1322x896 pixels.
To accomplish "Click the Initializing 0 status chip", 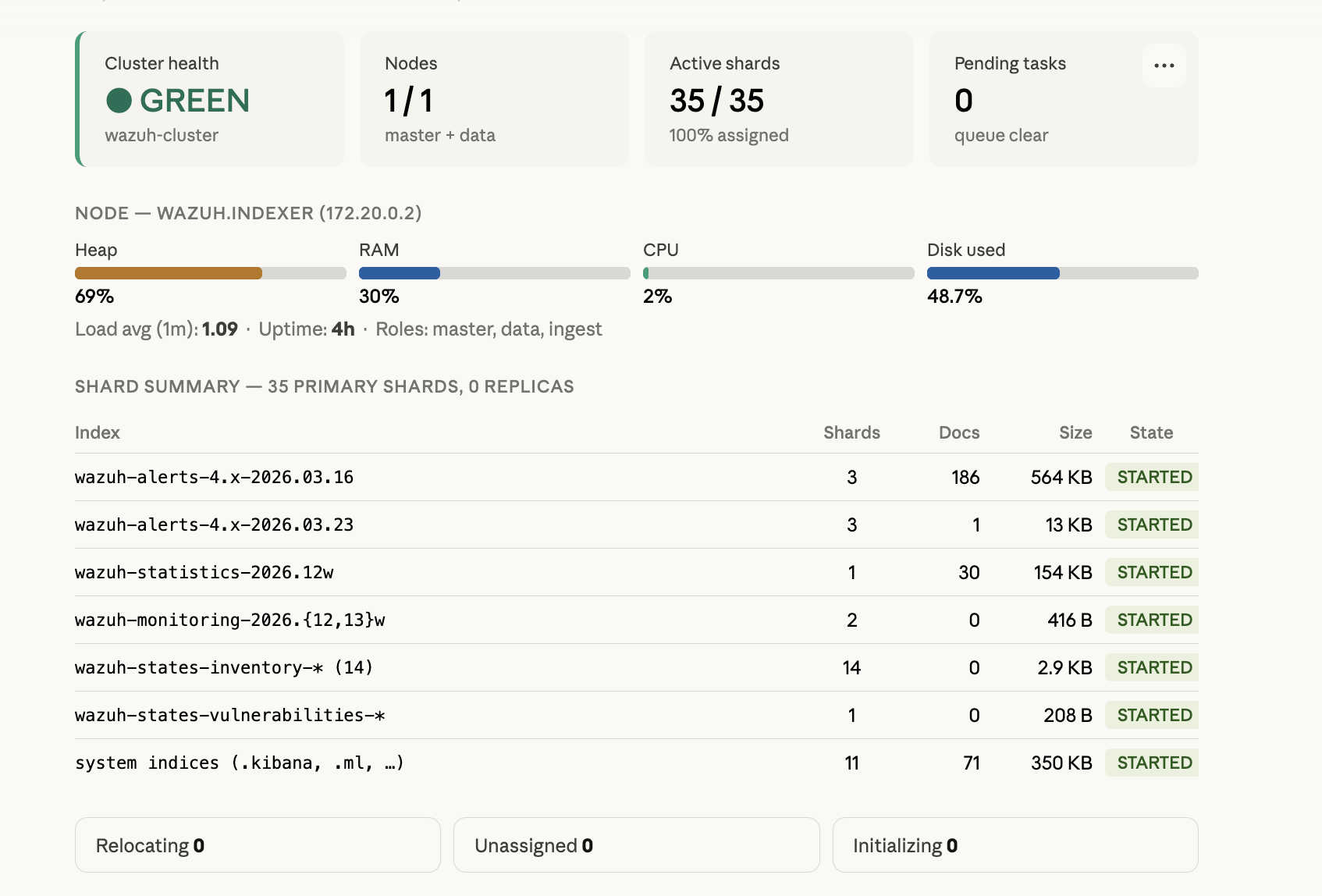I will [x=1015, y=844].
